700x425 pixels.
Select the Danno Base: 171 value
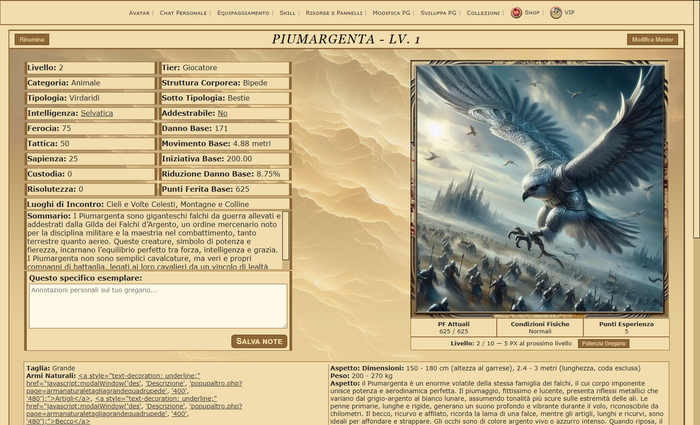225,129
